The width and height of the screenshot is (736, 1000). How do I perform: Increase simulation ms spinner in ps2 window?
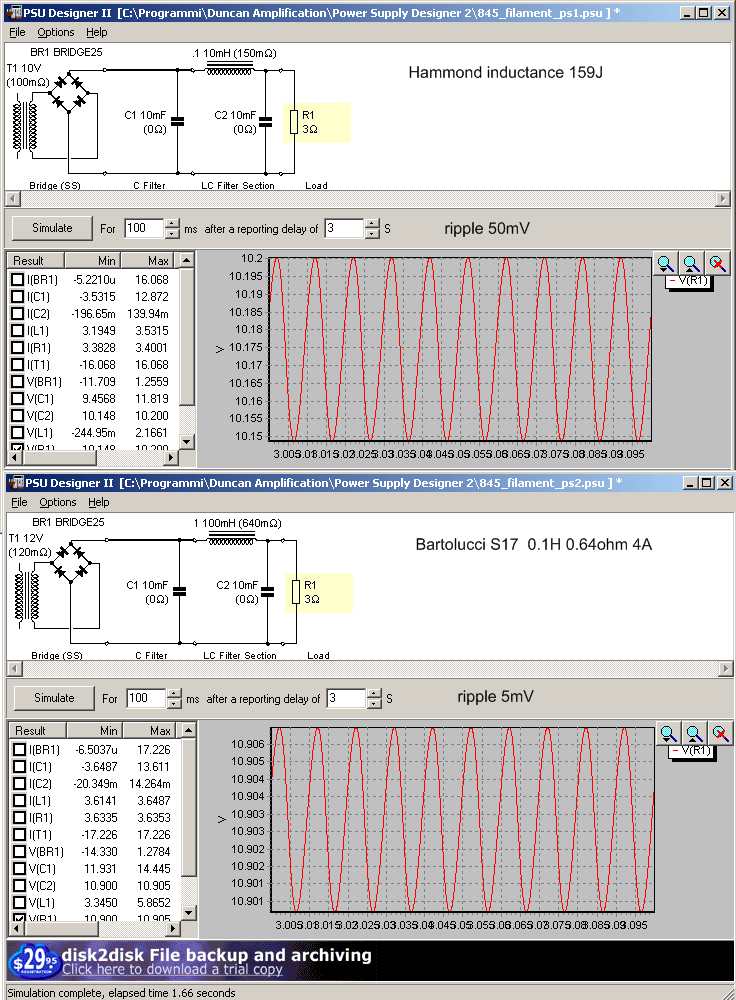[174, 693]
